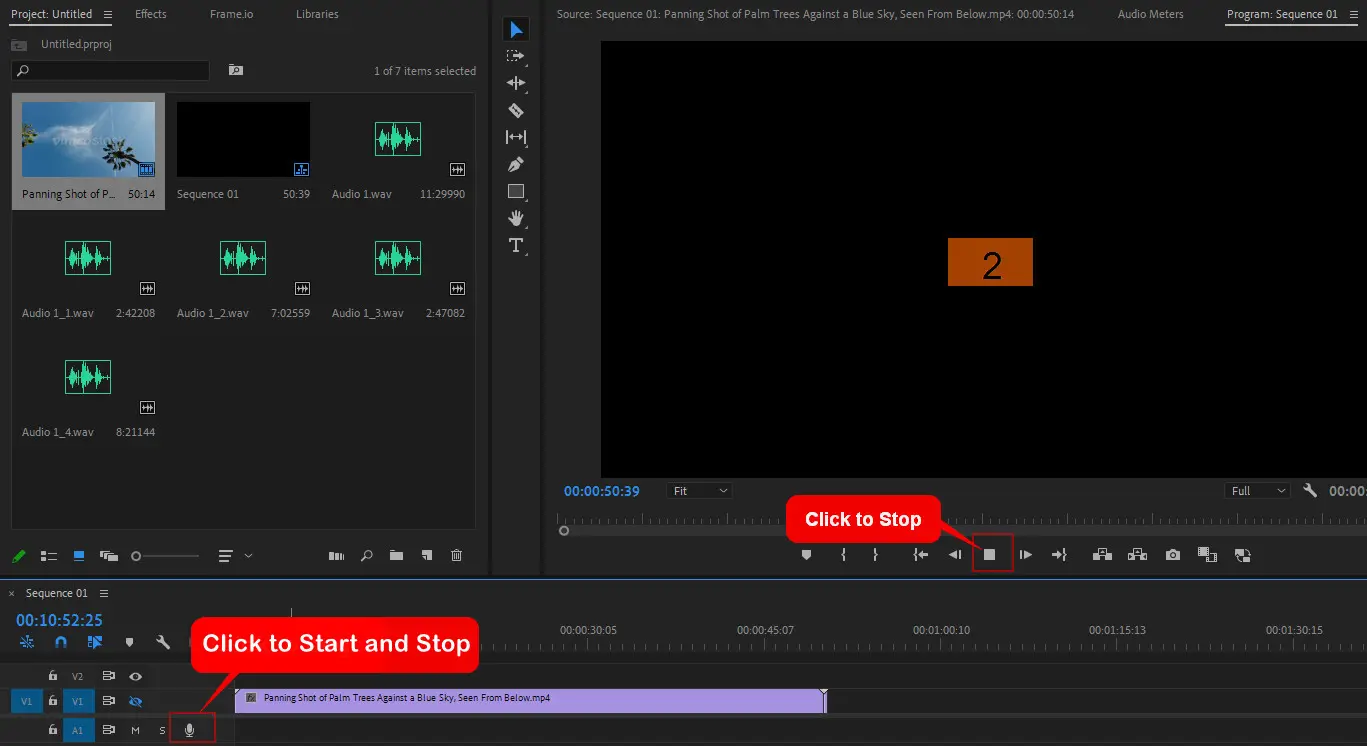The width and height of the screenshot is (1367, 746).
Task: Step forward one frame in Program monitor
Action: (x=1025, y=554)
